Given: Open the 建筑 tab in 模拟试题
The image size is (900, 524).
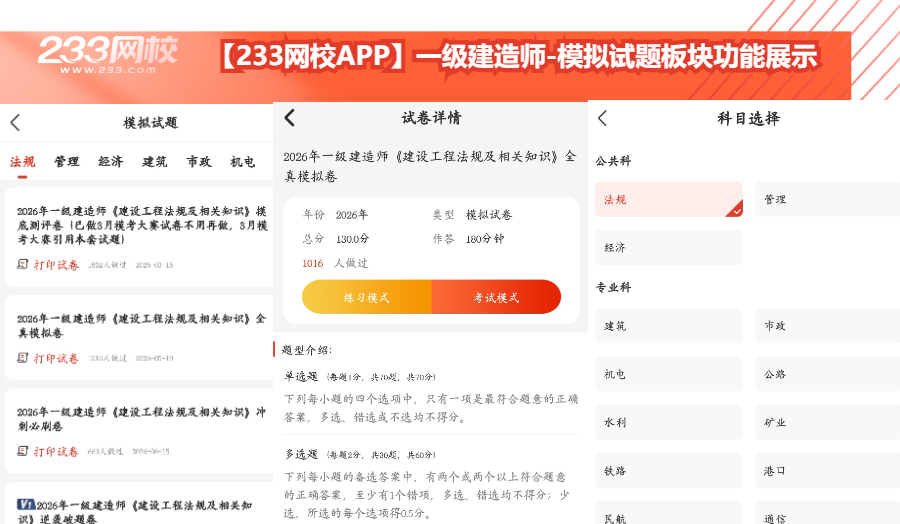Looking at the screenshot, I should pos(155,162).
